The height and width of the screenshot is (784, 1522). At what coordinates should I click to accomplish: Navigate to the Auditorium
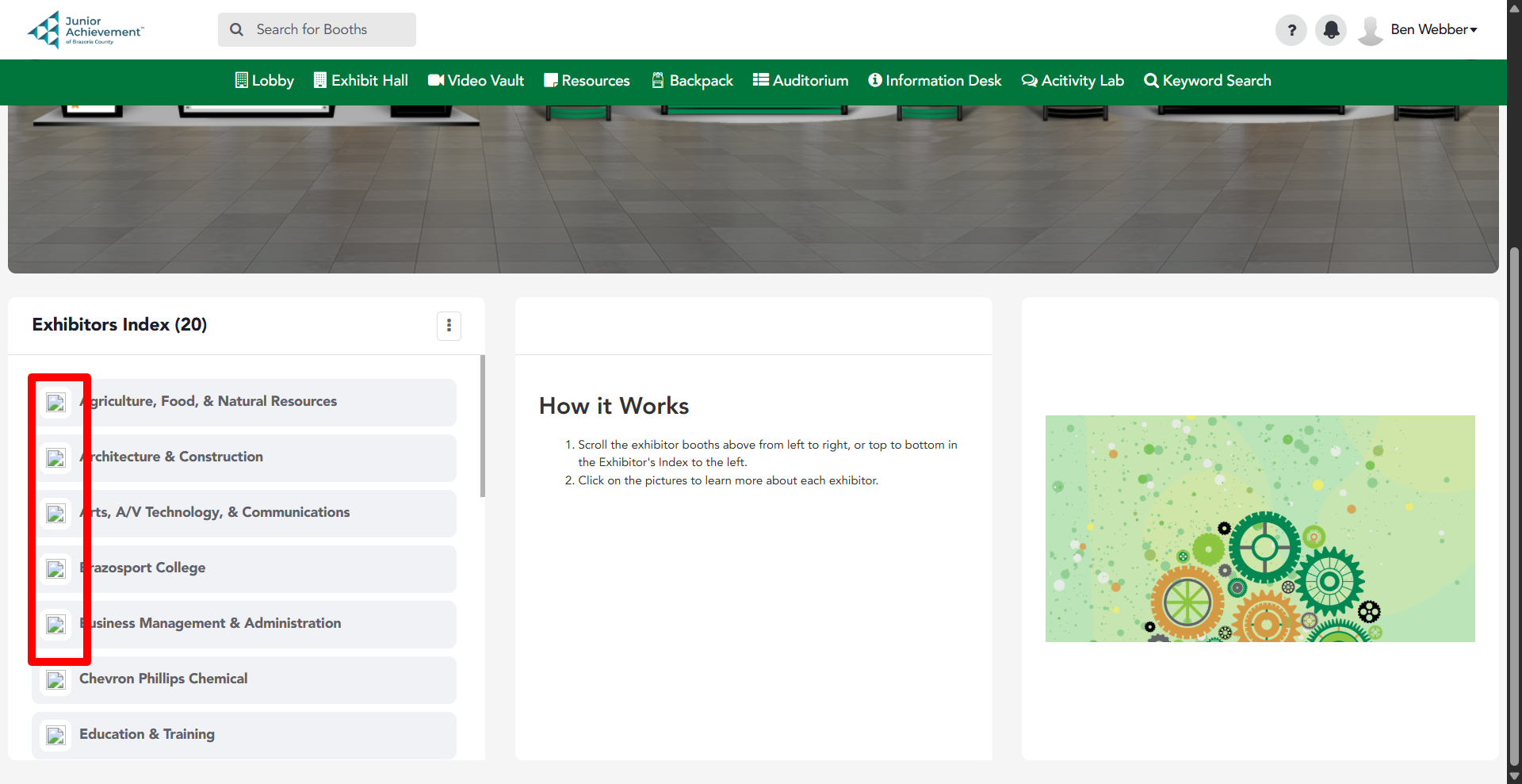click(801, 81)
